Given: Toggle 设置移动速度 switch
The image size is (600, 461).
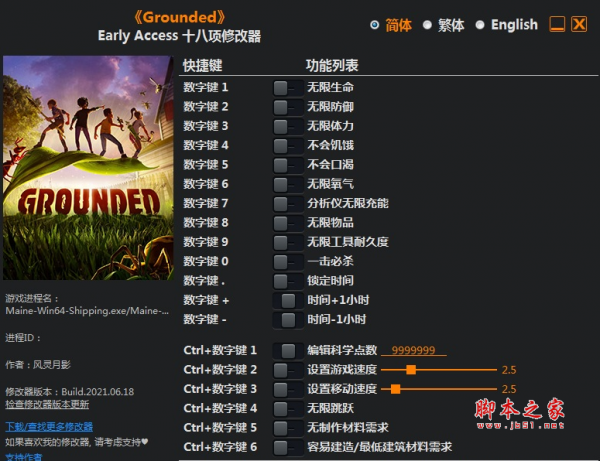Looking at the screenshot, I should click(288, 389).
